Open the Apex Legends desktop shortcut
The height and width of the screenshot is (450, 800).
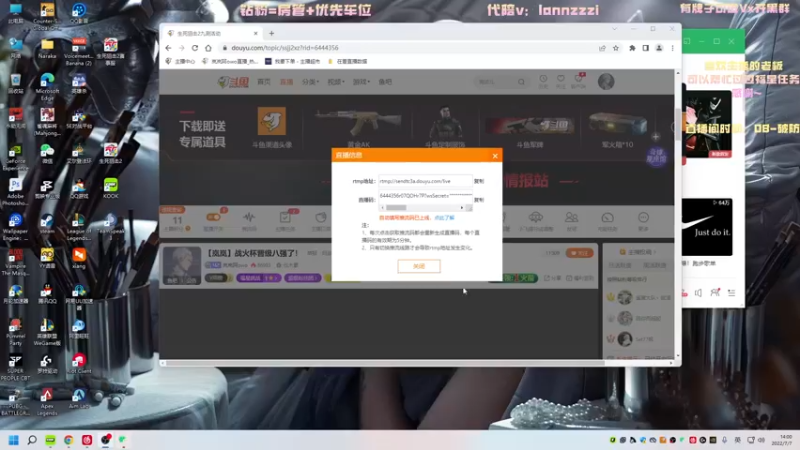point(47,402)
